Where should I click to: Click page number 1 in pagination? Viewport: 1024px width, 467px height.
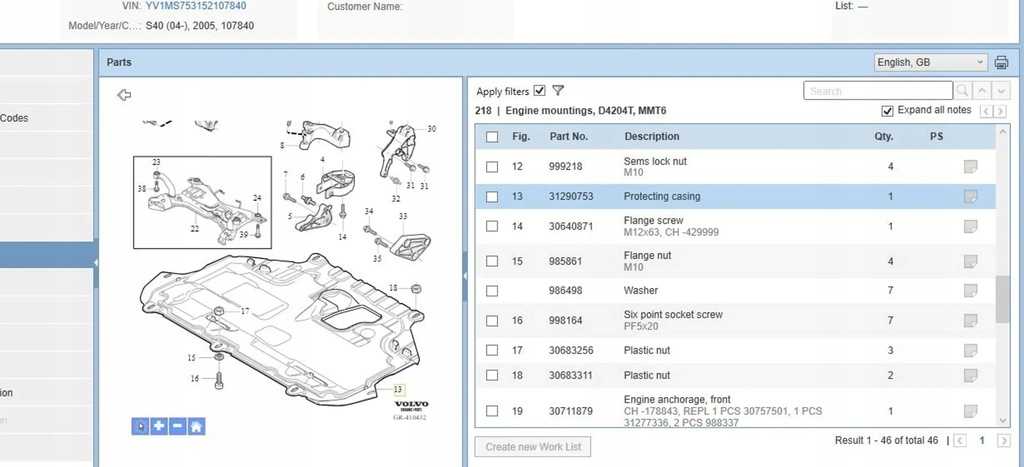[982, 441]
